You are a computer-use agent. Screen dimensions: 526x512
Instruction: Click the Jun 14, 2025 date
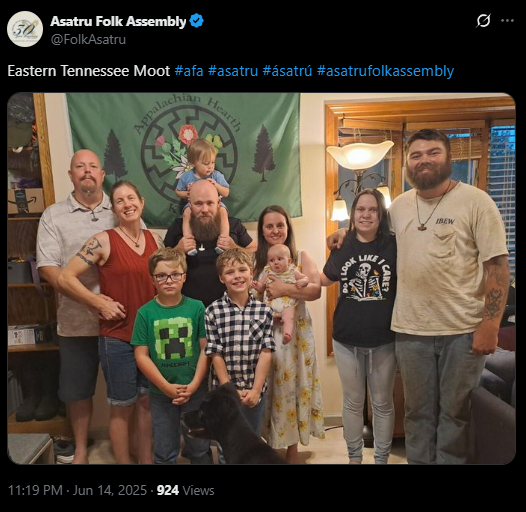click(x=110, y=490)
